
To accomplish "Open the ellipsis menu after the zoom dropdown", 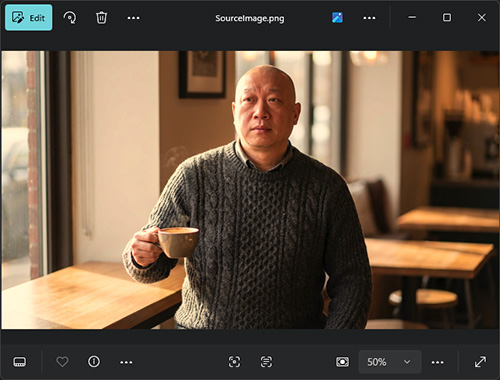I will (437, 362).
